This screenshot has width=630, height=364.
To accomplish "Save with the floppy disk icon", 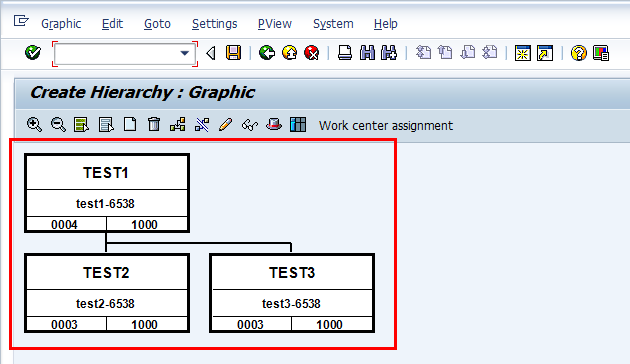I will pos(233,53).
